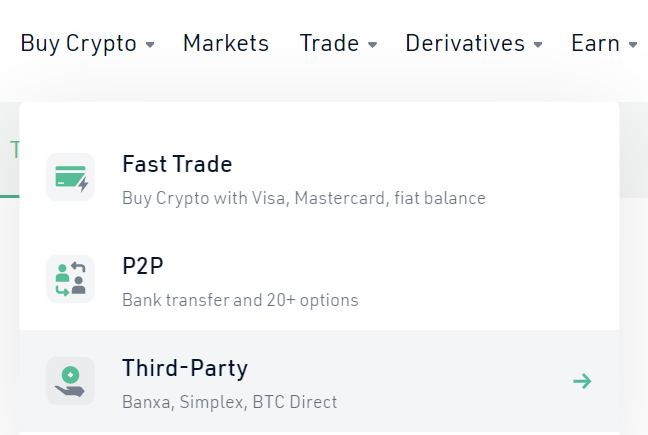Click the Banxa, Simplex, BTC Direct text
Image resolution: width=648 pixels, height=435 pixels.
pyautogui.click(x=229, y=402)
